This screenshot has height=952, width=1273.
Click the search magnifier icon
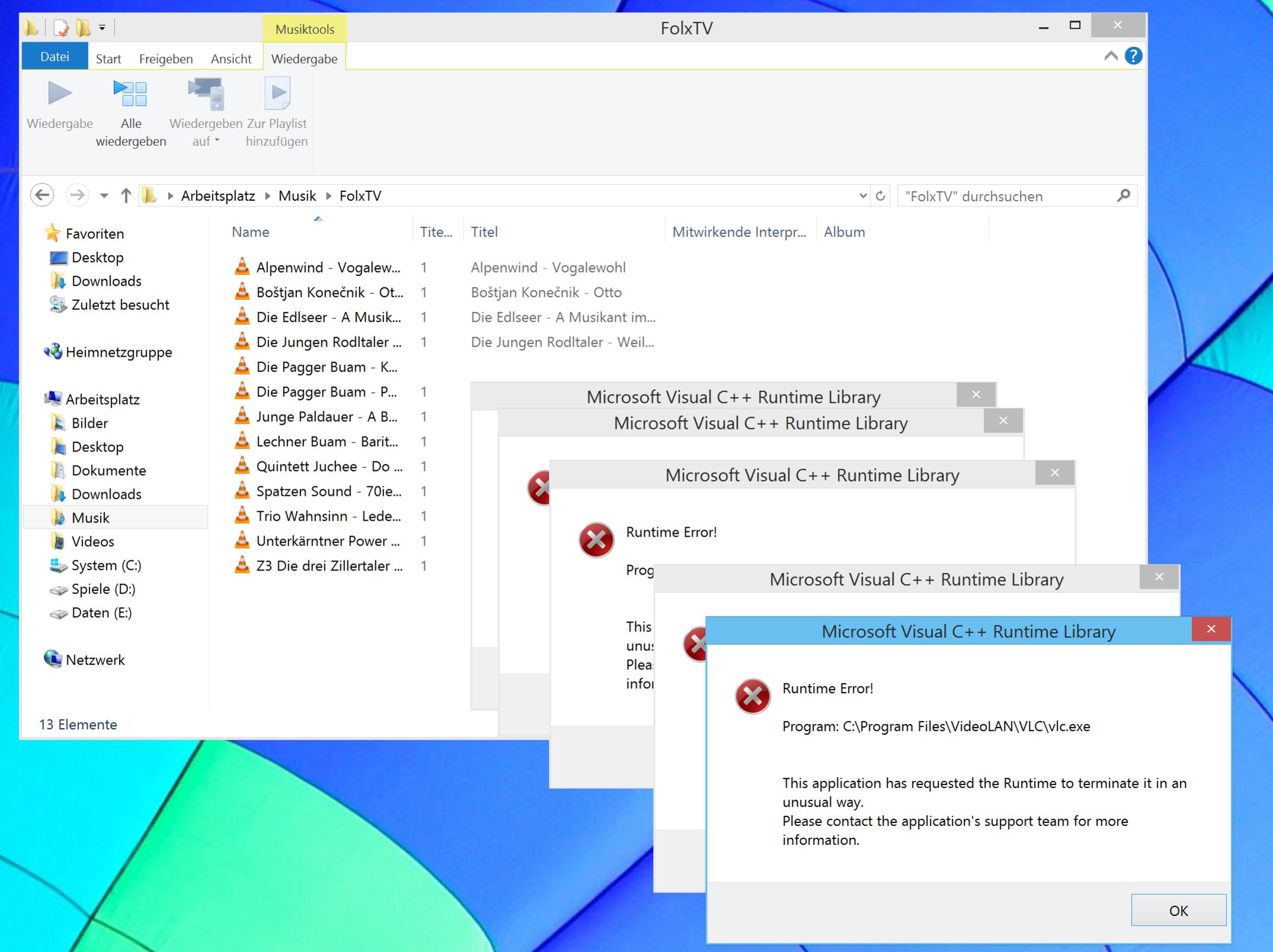pyautogui.click(x=1123, y=195)
